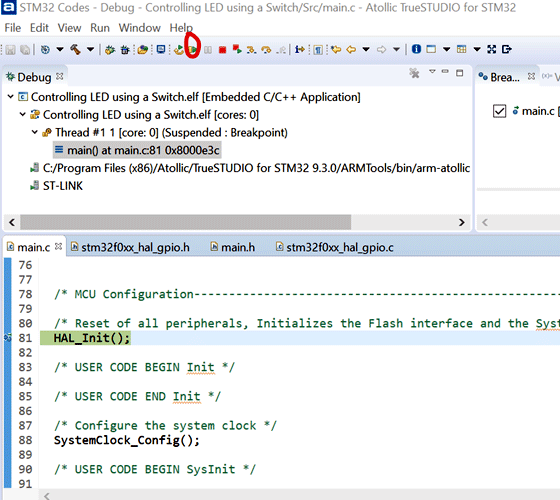
Task: Click the Configure Debug bug icon
Action: pos(110,49)
